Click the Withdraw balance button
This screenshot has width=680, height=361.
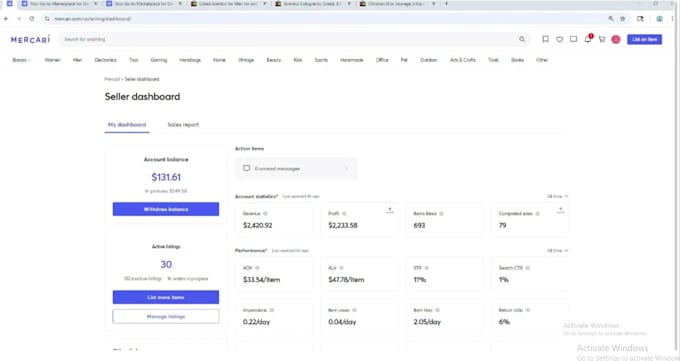pyautogui.click(x=166, y=209)
